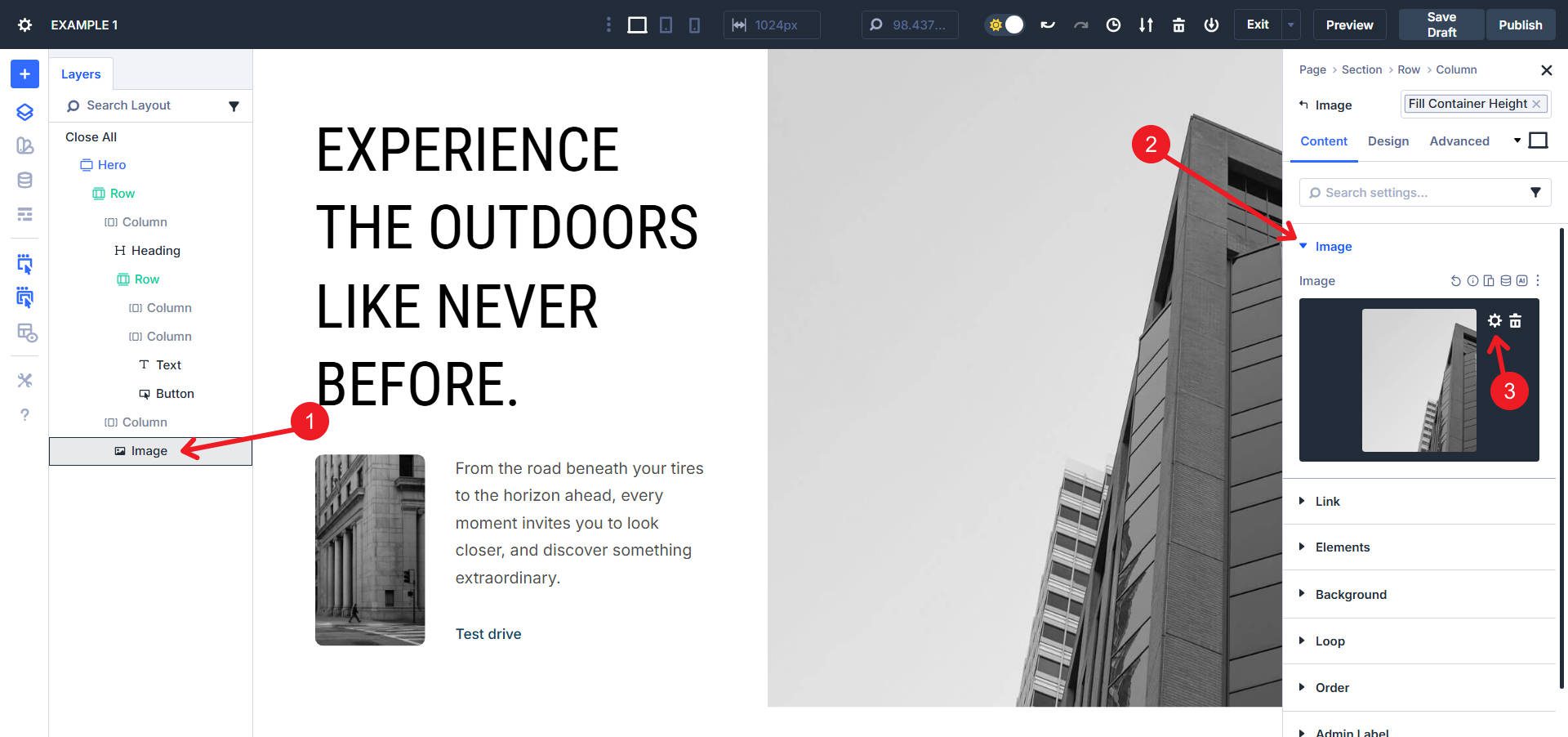Switch to the Advanced tab

click(x=1459, y=141)
